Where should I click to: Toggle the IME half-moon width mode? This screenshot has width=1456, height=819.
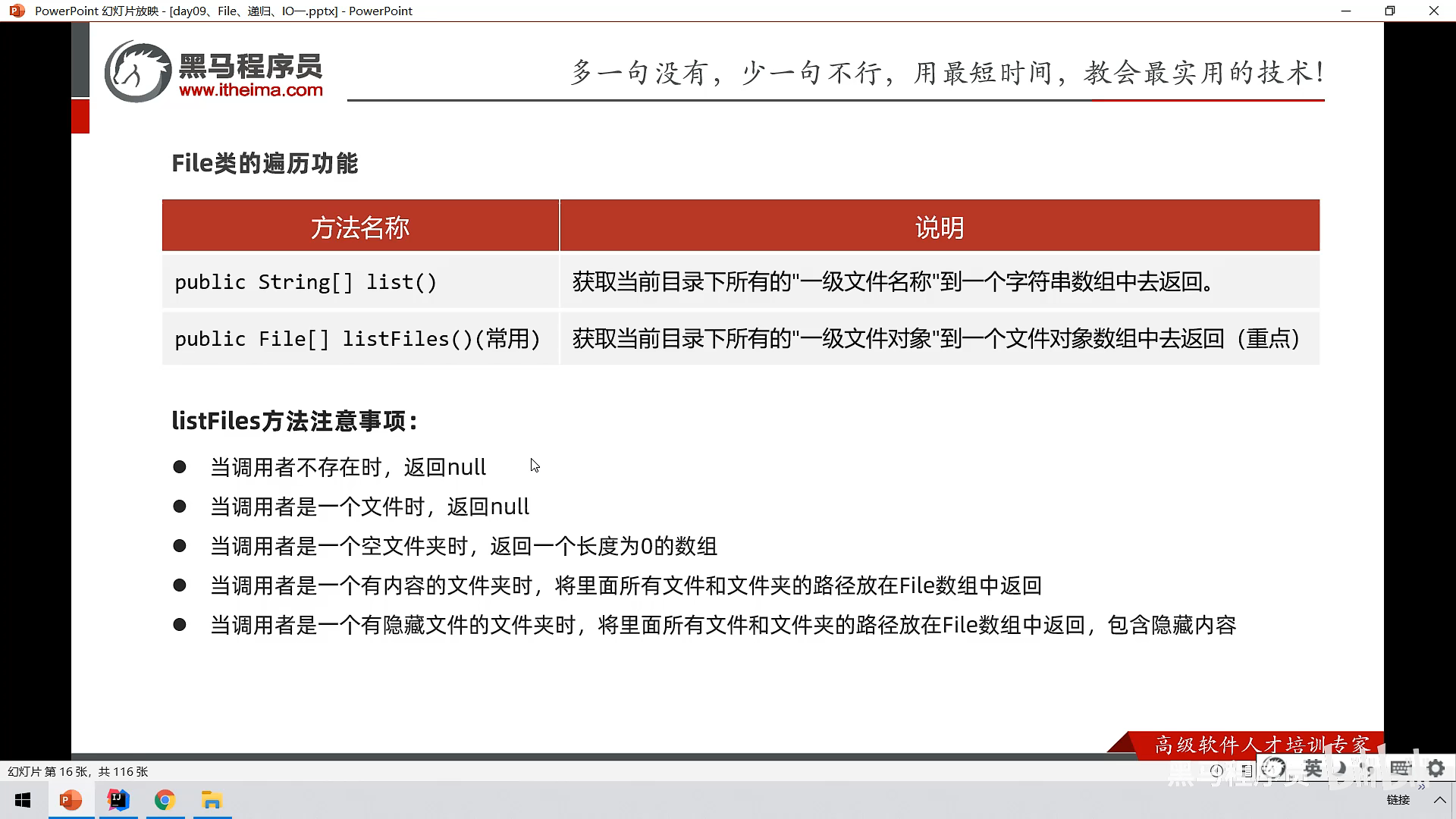click(1340, 768)
